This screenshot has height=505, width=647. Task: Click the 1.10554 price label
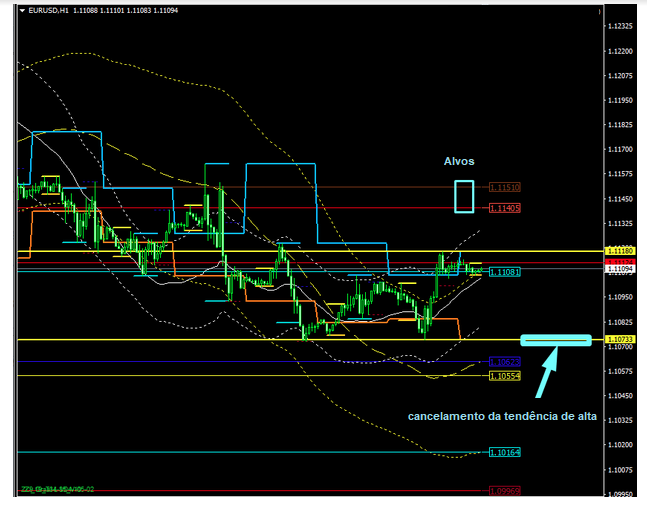pos(504,376)
